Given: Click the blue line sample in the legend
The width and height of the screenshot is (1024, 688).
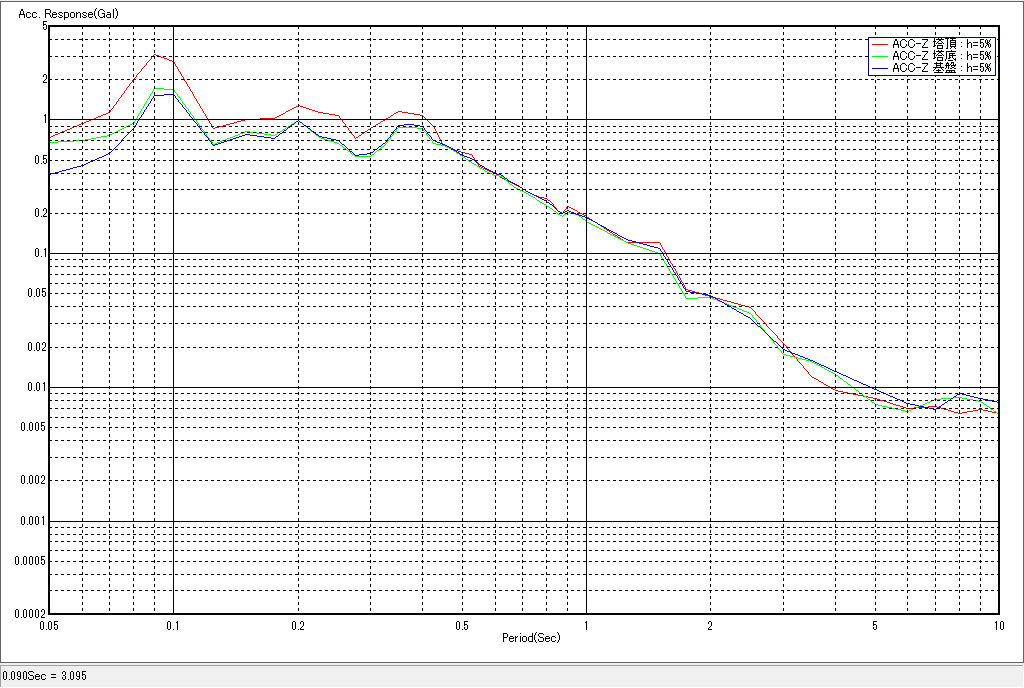Looking at the screenshot, I should pyautogui.click(x=880, y=68).
